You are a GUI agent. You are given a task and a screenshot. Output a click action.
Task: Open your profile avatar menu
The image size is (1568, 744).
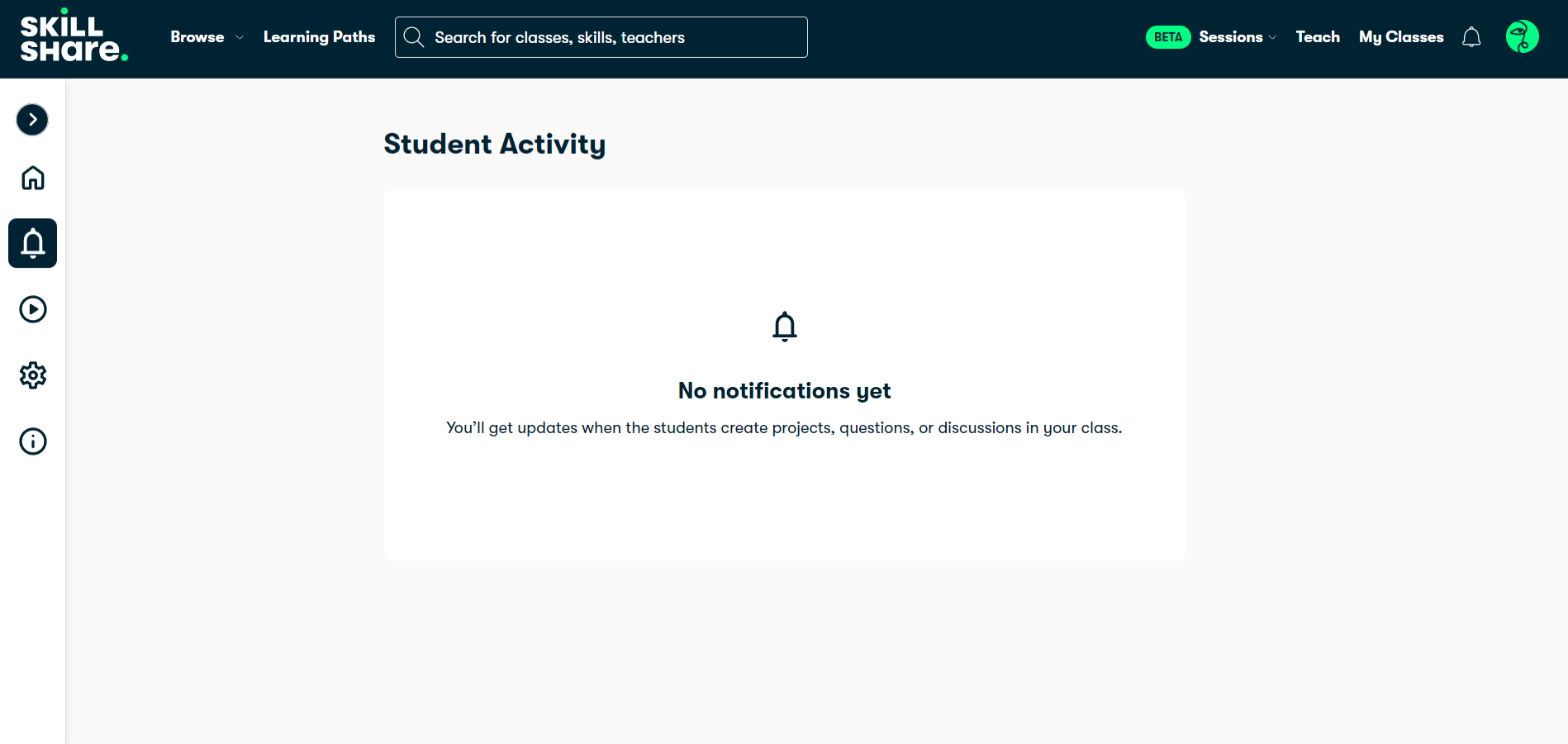coord(1522,36)
